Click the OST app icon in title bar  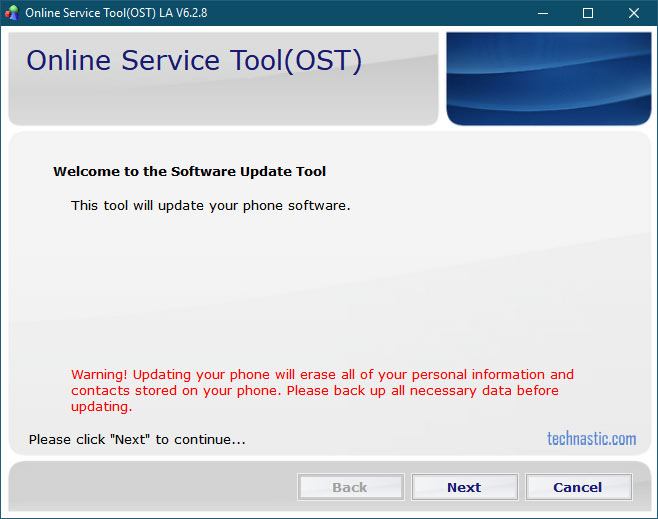tap(13, 13)
